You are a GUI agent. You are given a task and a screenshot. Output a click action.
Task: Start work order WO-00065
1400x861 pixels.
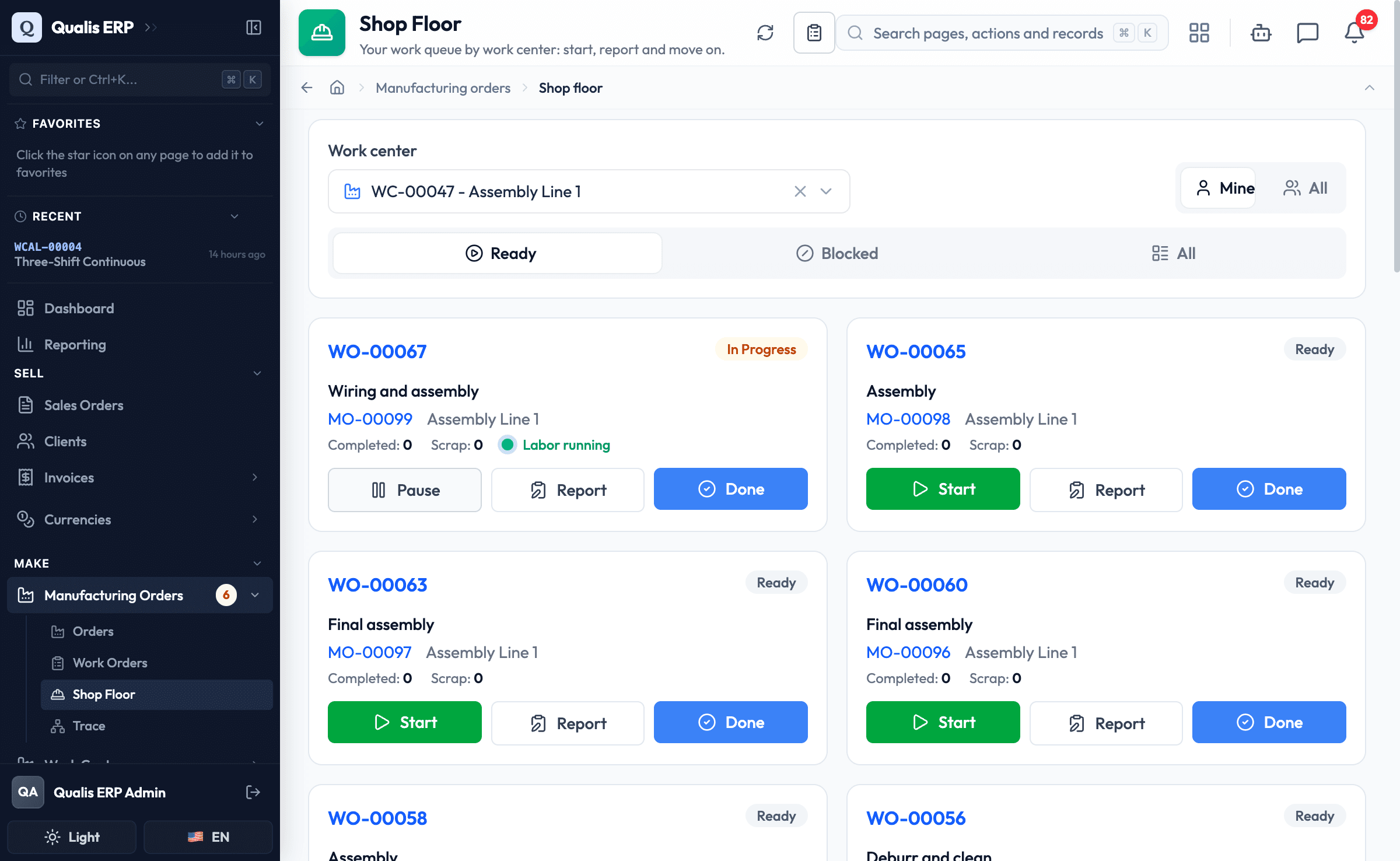pyautogui.click(x=943, y=489)
